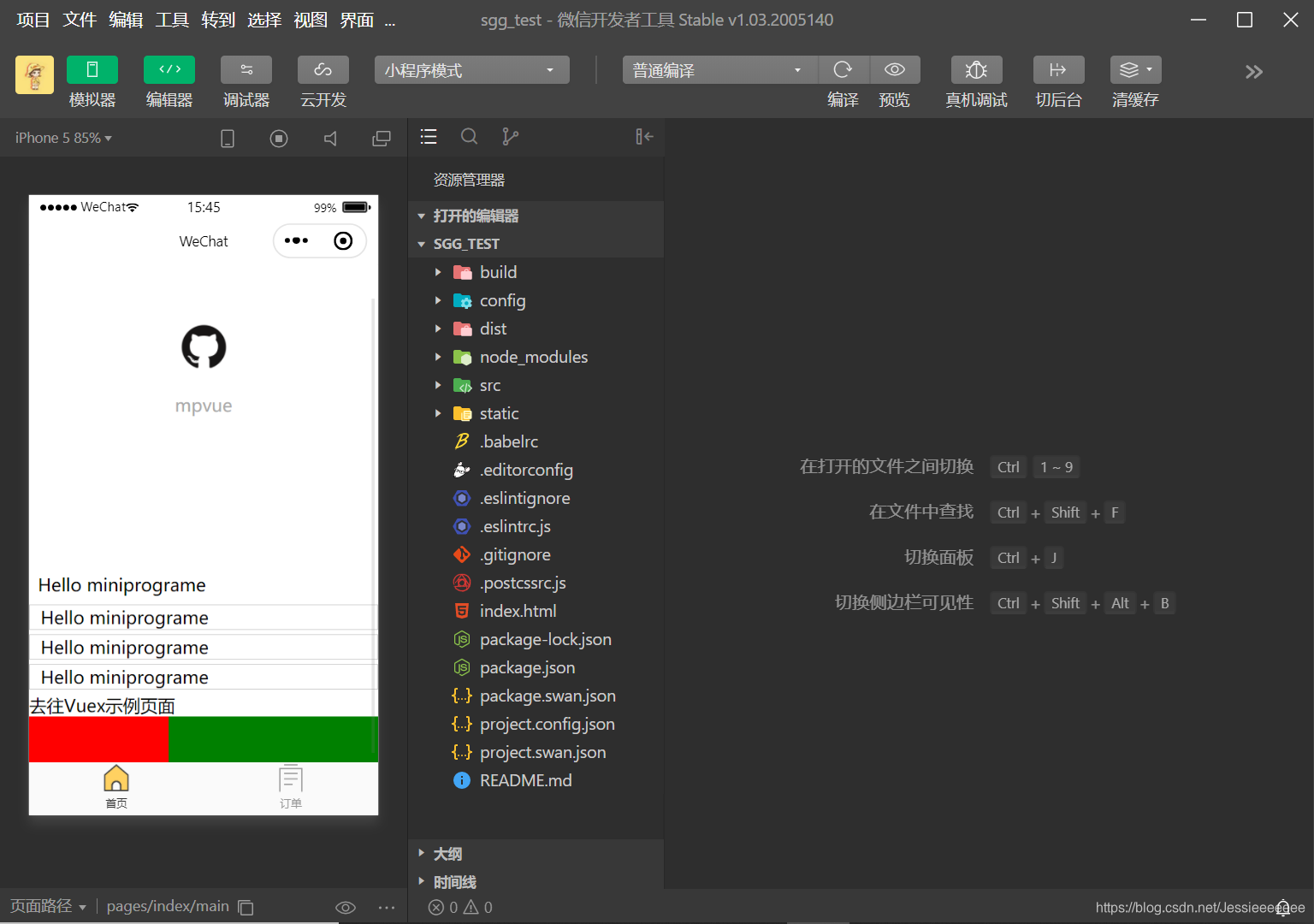Click 切后台 switch to background icon
Viewport: 1314px width, 924px height.
click(x=1059, y=70)
